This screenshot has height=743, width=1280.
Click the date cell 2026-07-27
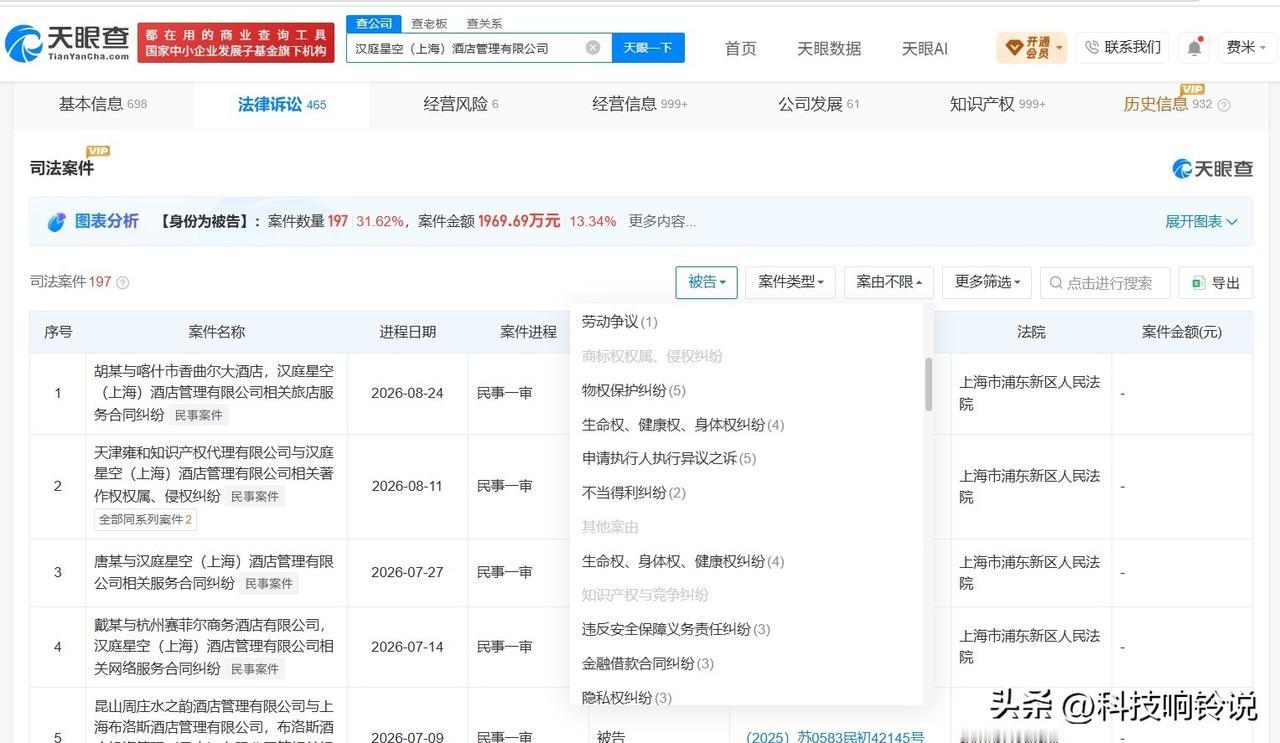coord(407,572)
